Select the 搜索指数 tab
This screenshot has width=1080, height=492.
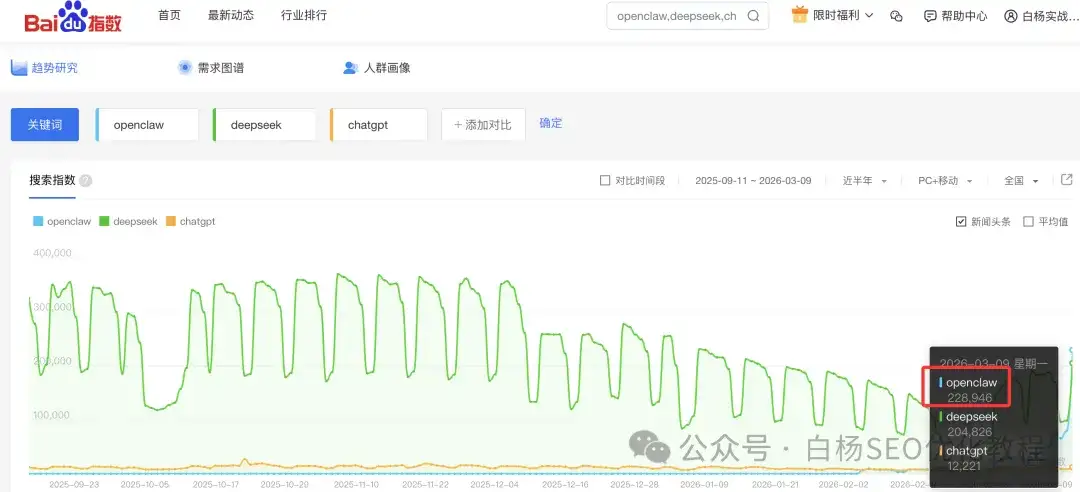52,181
